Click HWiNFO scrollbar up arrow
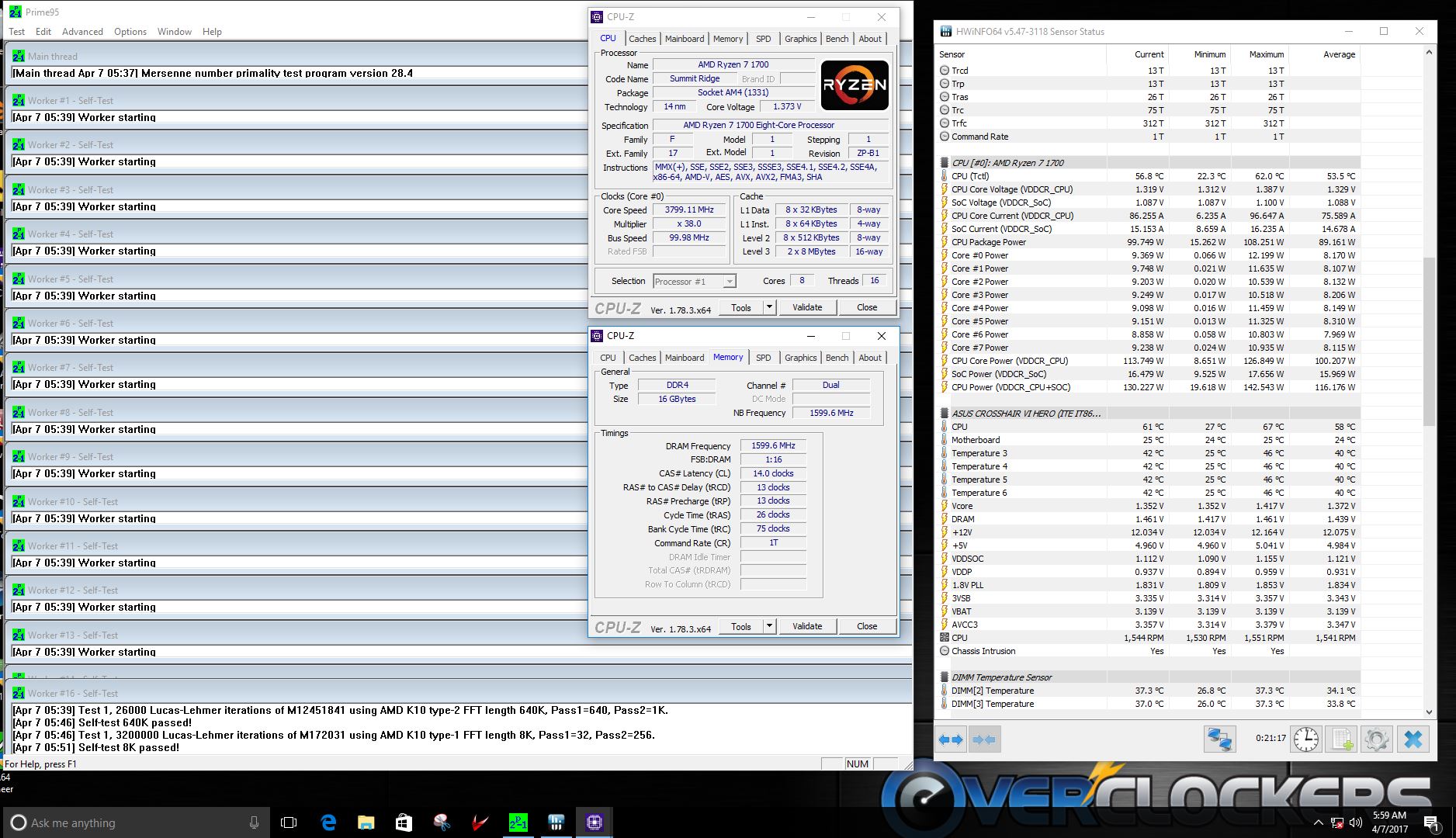The width and height of the screenshot is (1456, 838). pyautogui.click(x=1430, y=53)
